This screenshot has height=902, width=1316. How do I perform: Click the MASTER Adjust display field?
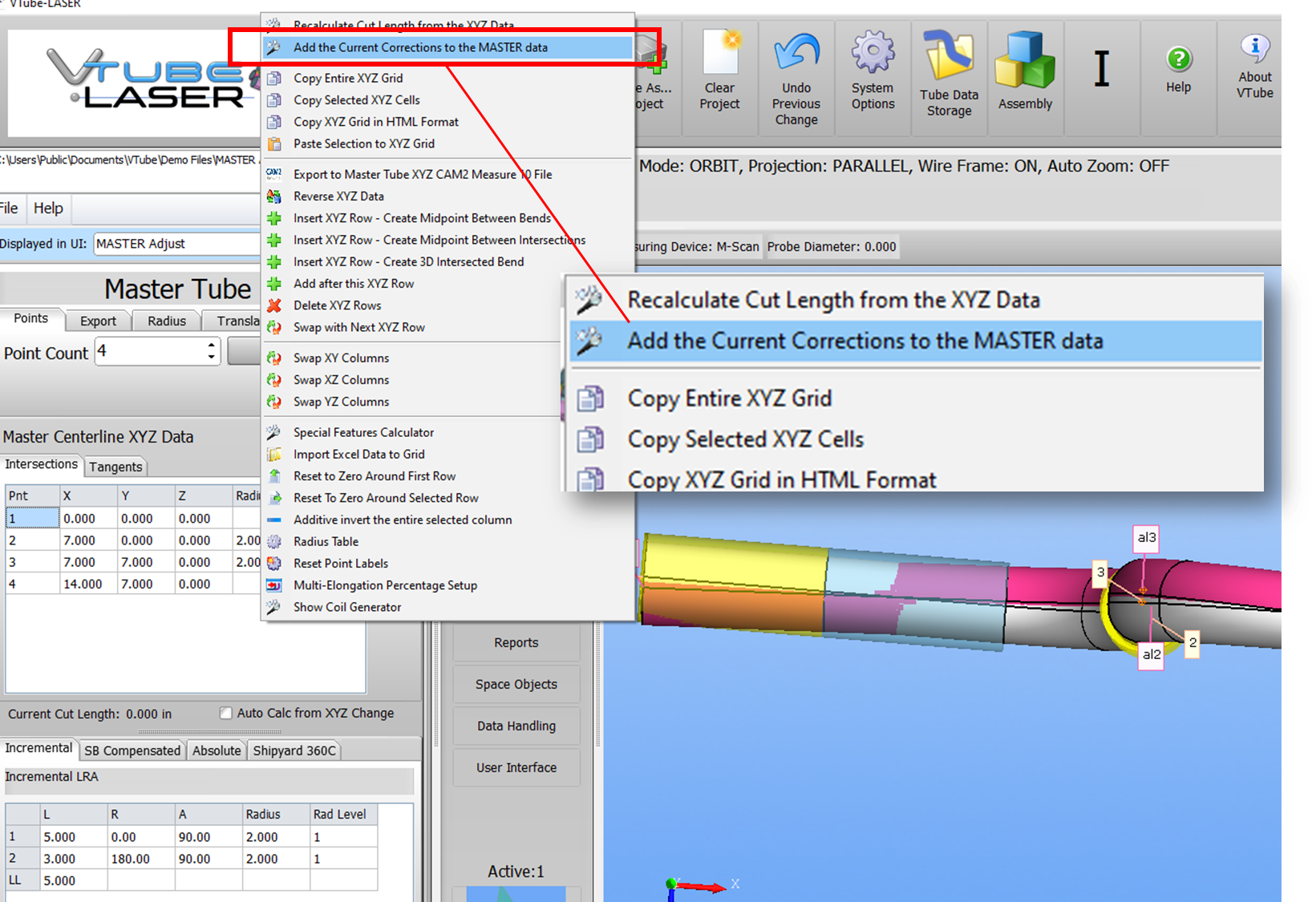[x=176, y=244]
